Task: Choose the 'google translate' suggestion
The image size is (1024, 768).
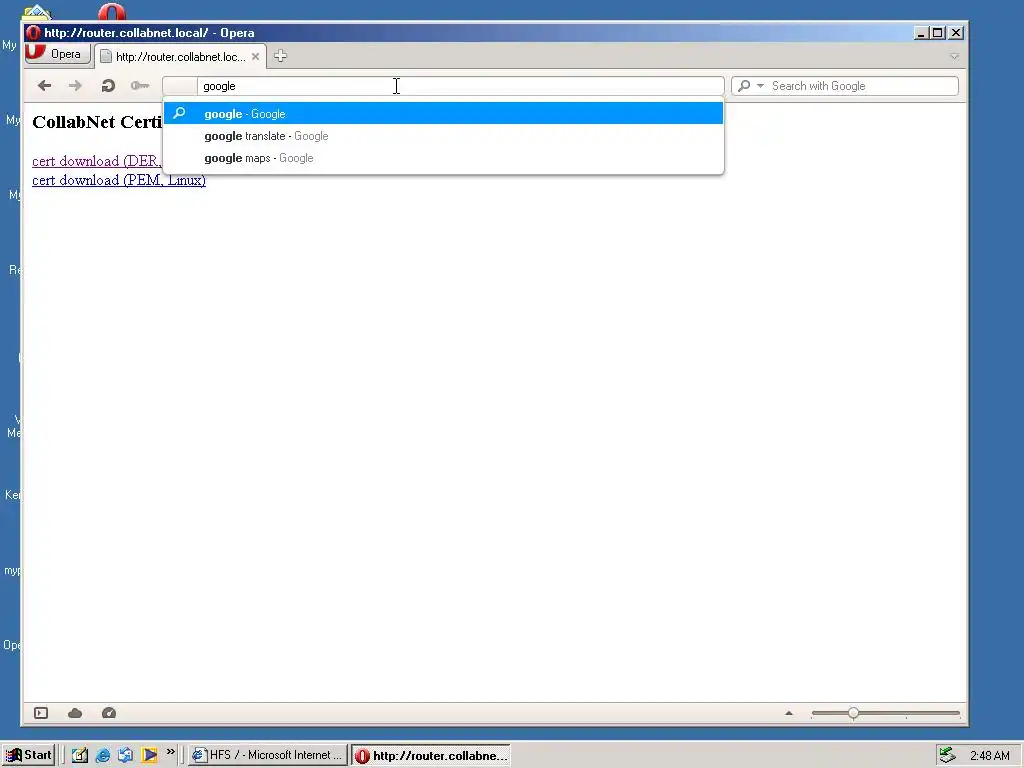Action: point(443,136)
